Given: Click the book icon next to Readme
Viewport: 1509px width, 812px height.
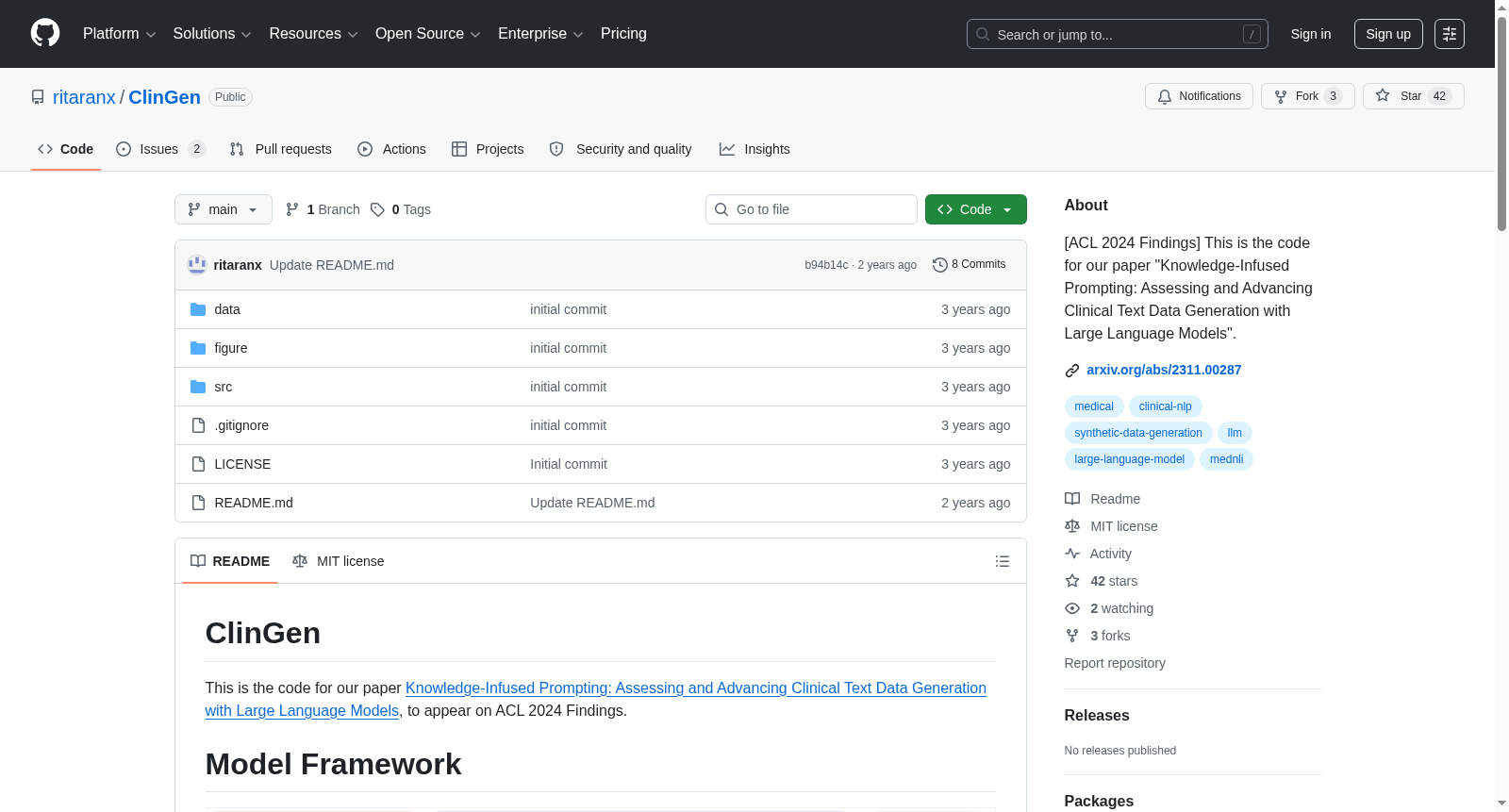Looking at the screenshot, I should [x=1072, y=499].
